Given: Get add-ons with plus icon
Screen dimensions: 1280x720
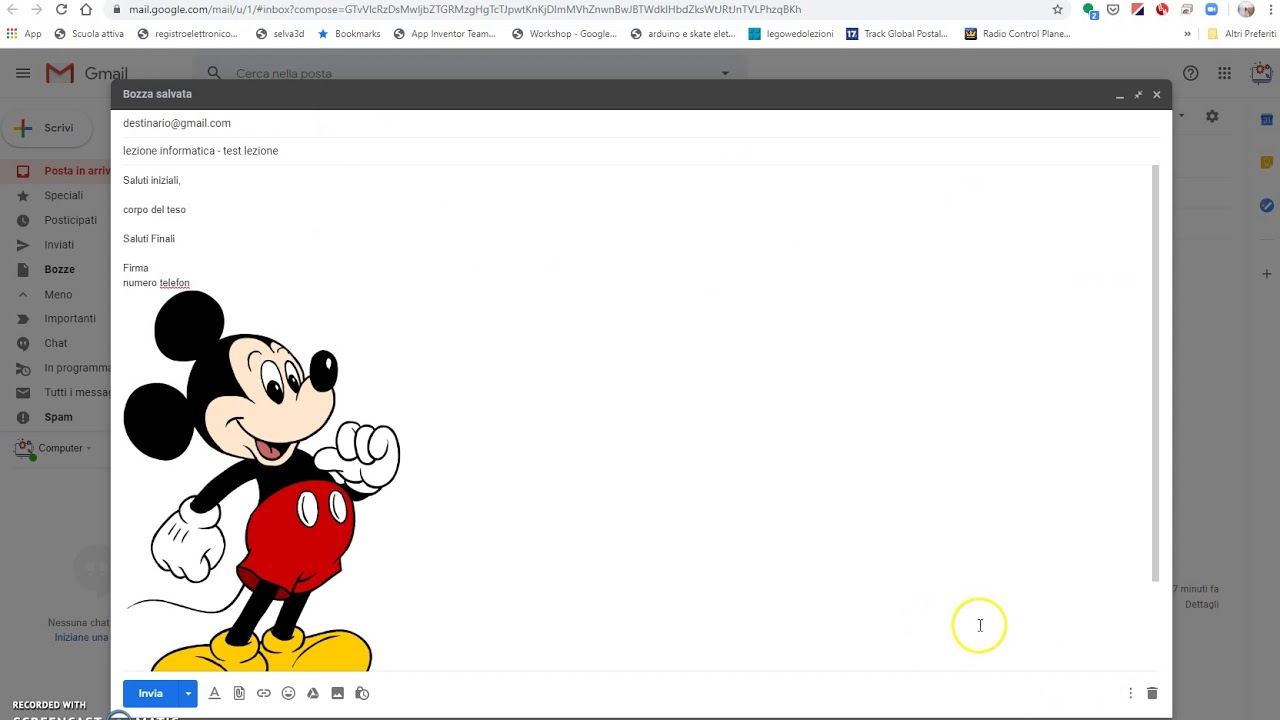Looking at the screenshot, I should pyautogui.click(x=1266, y=273).
